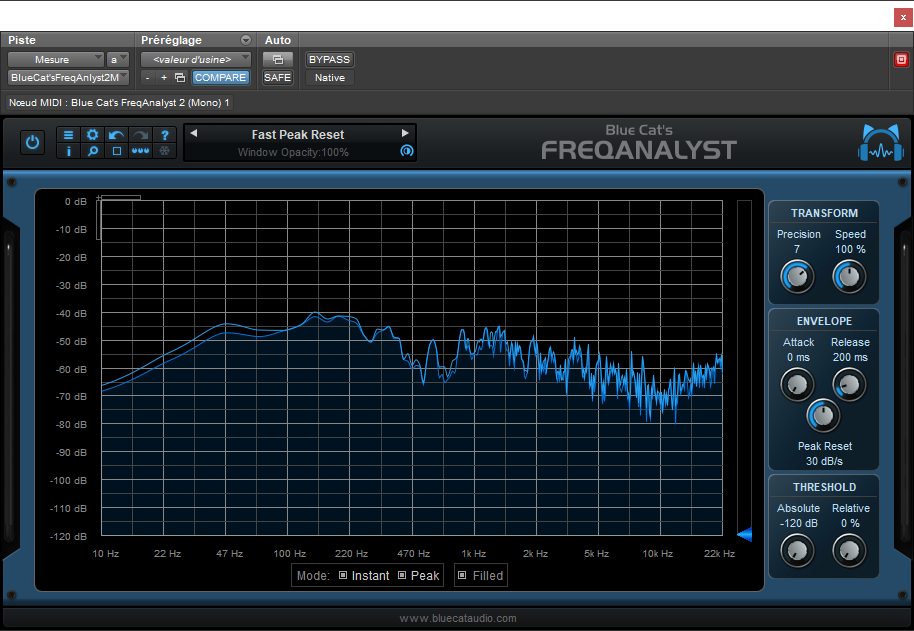Click the Attack value 0 ms
The image size is (914, 631).
[799, 357]
